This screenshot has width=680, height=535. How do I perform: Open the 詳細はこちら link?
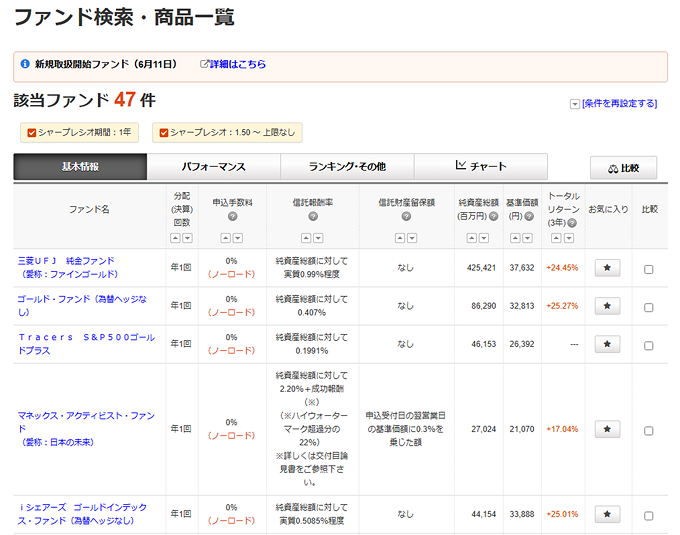[x=237, y=64]
